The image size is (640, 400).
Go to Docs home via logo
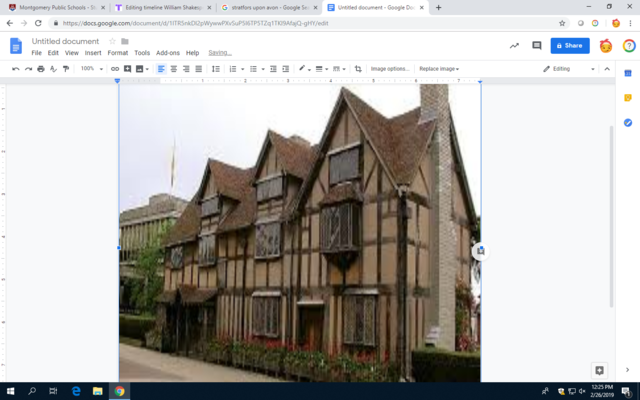16,46
